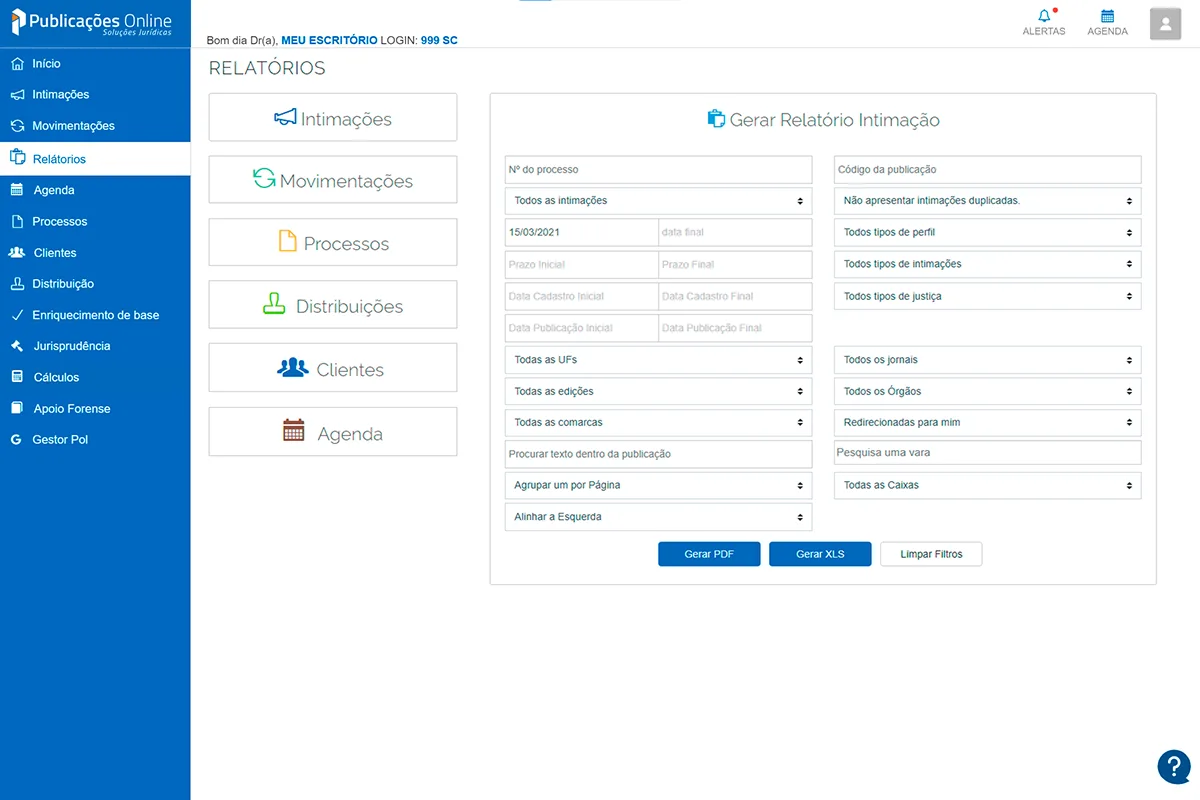This screenshot has height=800, width=1200.
Task: Open the Alertas bell icon
Action: 1044,17
